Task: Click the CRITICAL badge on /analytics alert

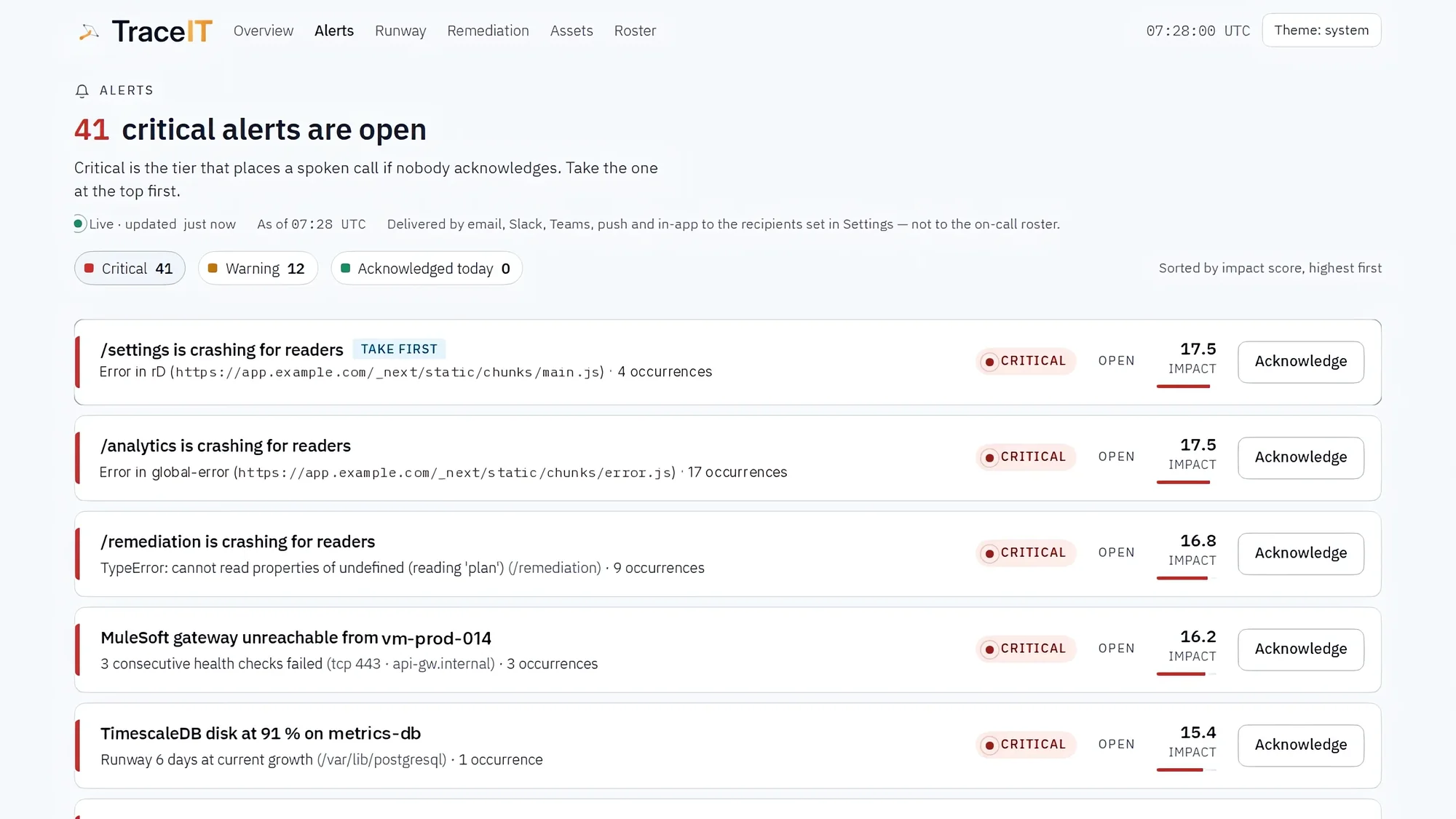Action: [1025, 457]
